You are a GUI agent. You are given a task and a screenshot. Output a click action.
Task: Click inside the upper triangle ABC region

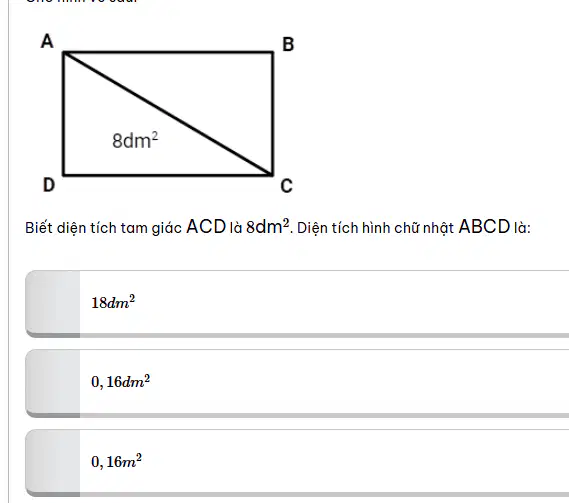pyautogui.click(x=218, y=87)
